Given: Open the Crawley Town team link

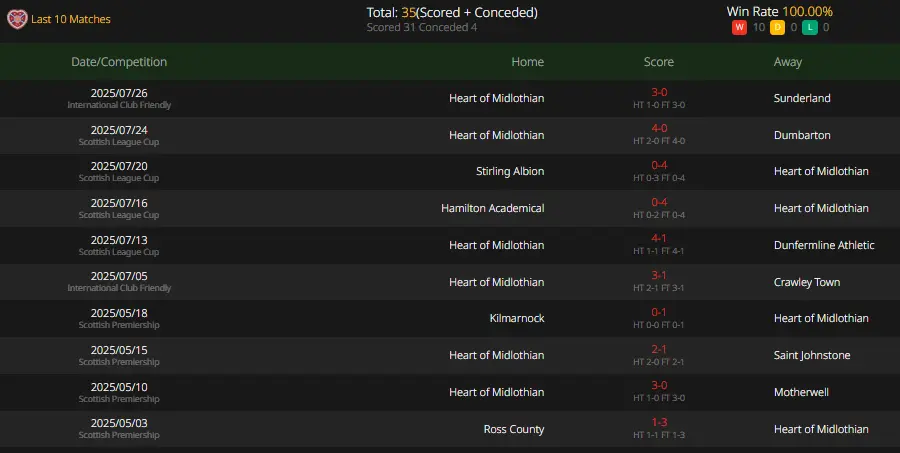Looking at the screenshot, I should 806,282.
